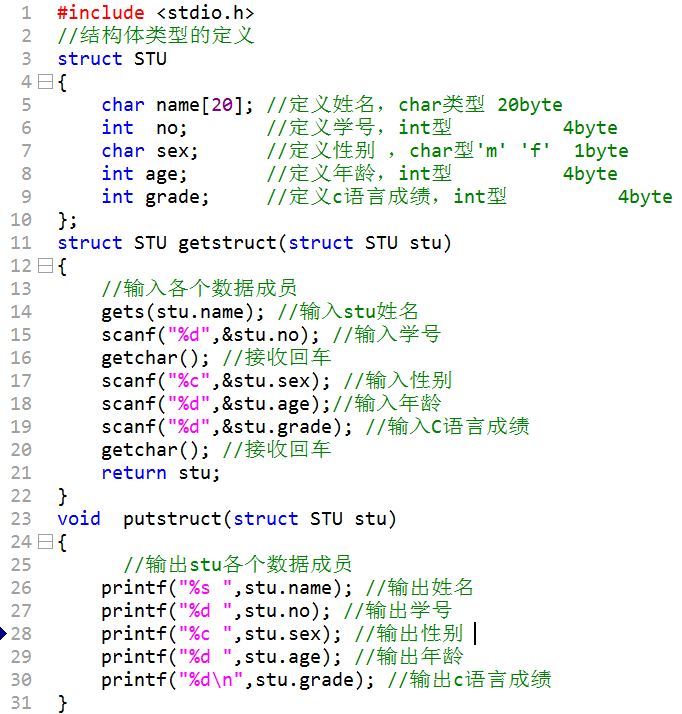Image resolution: width=682 pixels, height=714 pixels.
Task: Click the bookmark arrow marker beside line 28
Action: tap(3, 633)
